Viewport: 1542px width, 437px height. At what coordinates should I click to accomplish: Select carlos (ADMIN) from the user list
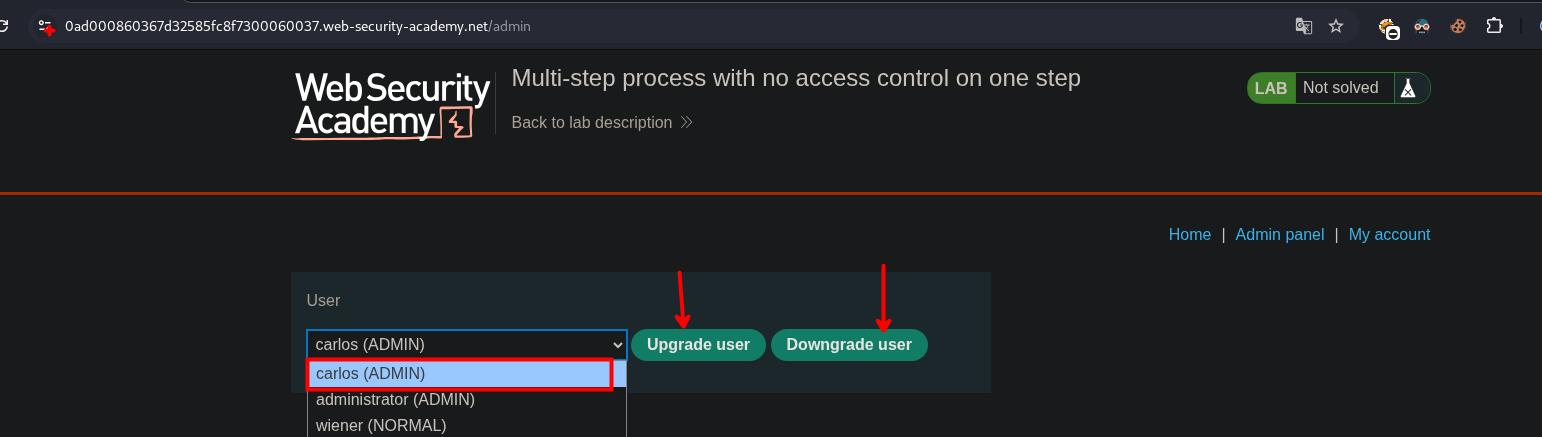(x=459, y=373)
